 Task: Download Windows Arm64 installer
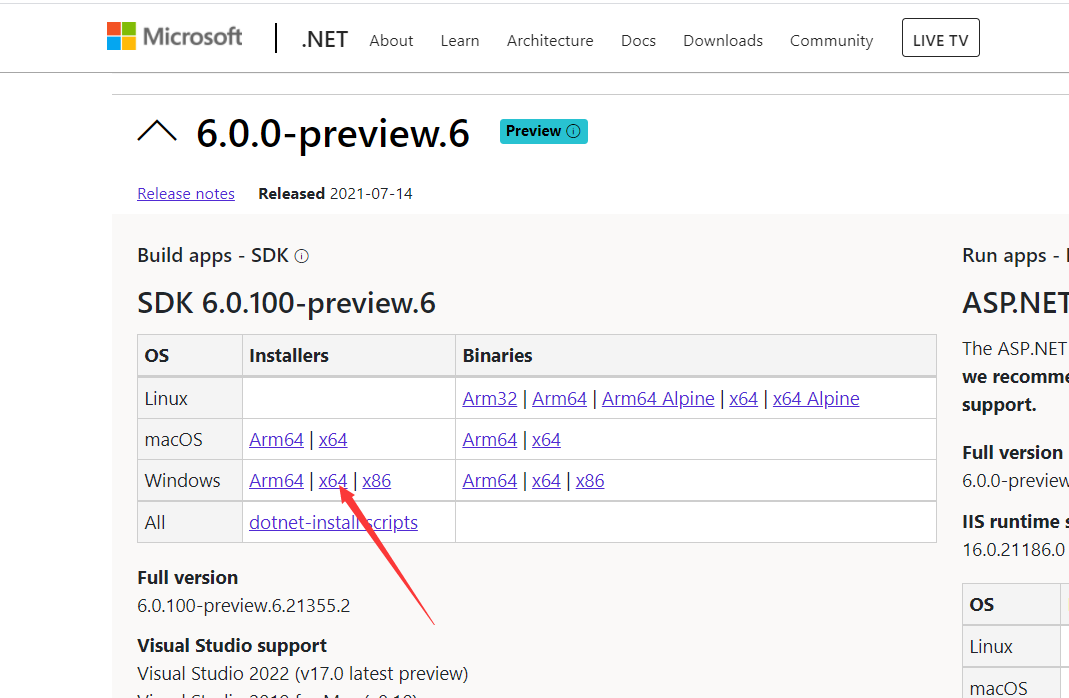pos(276,481)
